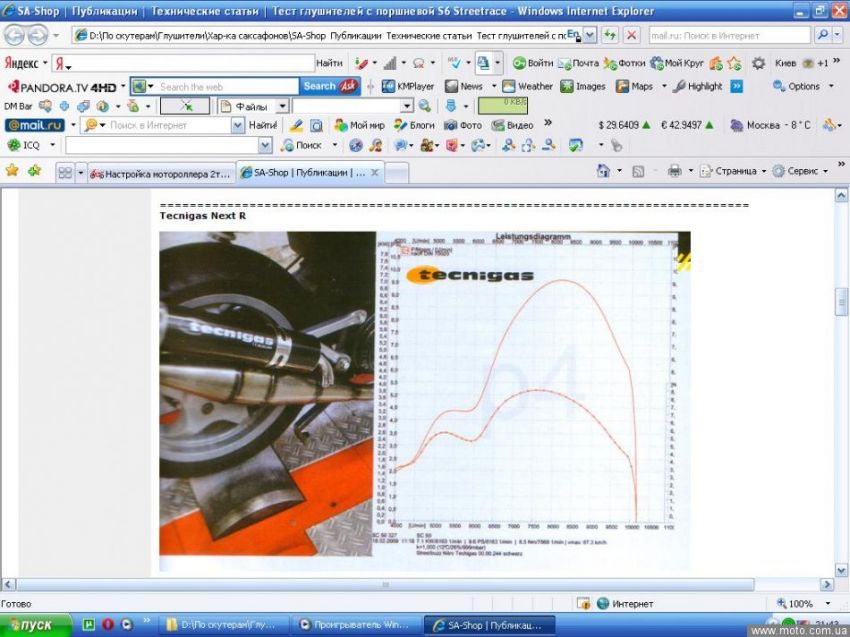This screenshot has width=850, height=637.
Task: Click the @mail.ru logo button
Action: (x=35, y=125)
